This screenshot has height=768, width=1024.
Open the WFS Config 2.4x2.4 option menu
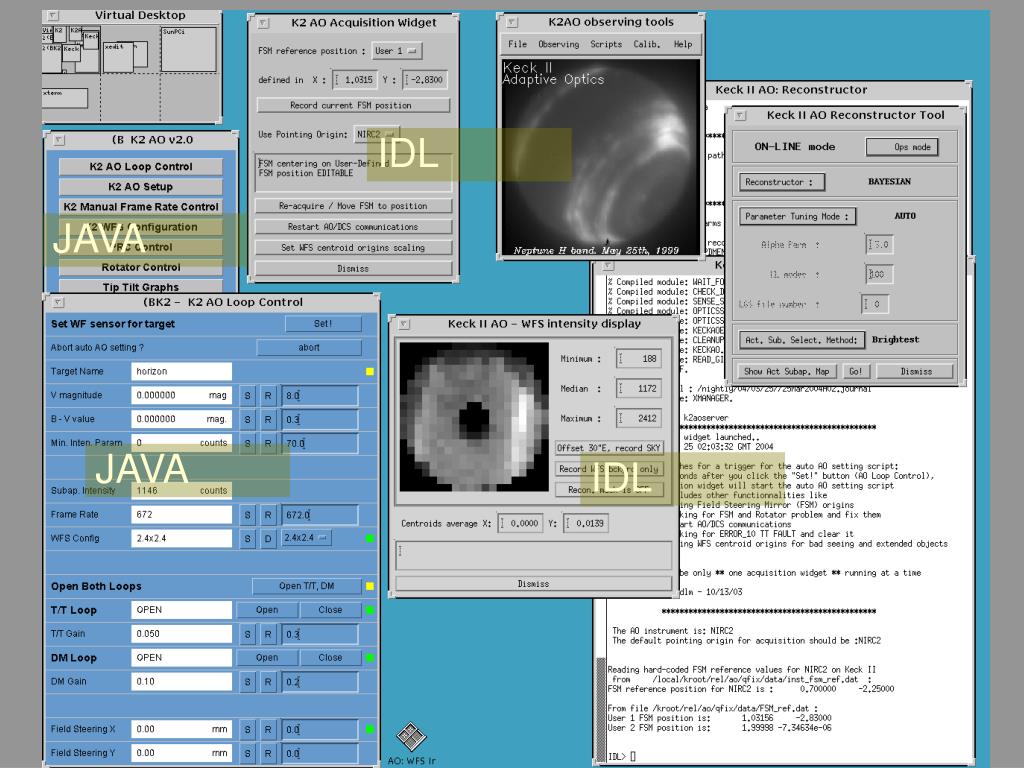coord(307,538)
